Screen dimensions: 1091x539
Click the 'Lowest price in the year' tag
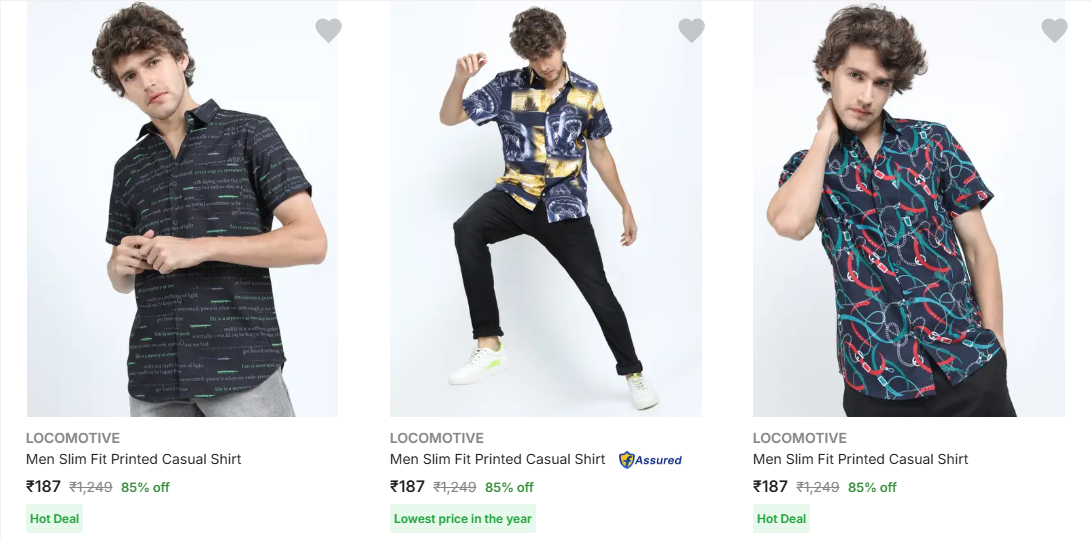click(x=462, y=518)
